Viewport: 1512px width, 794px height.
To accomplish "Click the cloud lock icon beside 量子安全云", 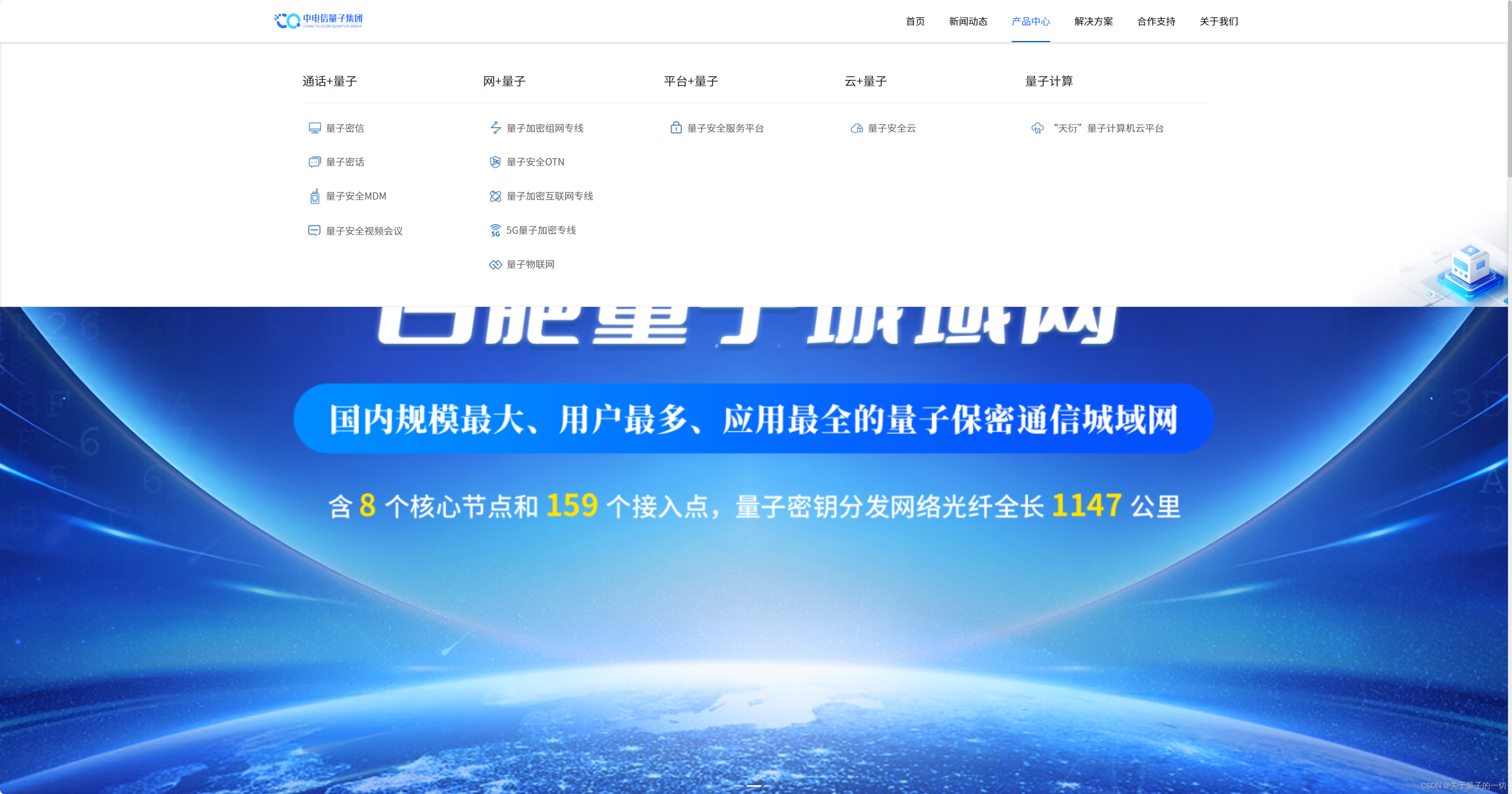I will coord(857,128).
